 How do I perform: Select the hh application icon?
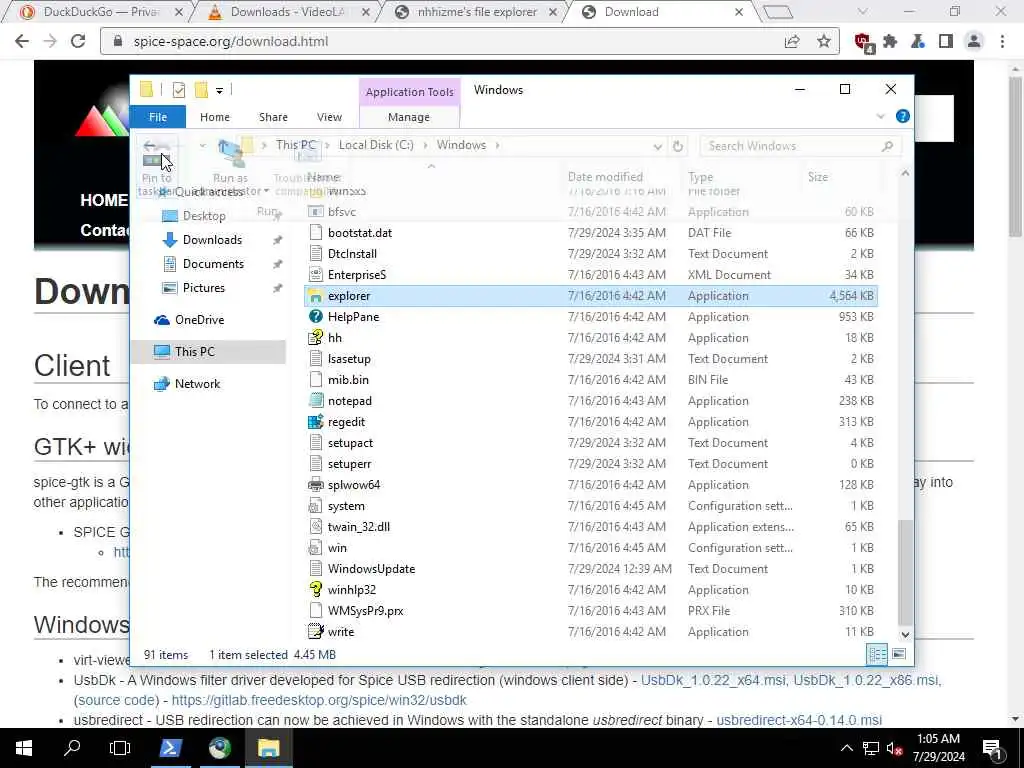(315, 338)
